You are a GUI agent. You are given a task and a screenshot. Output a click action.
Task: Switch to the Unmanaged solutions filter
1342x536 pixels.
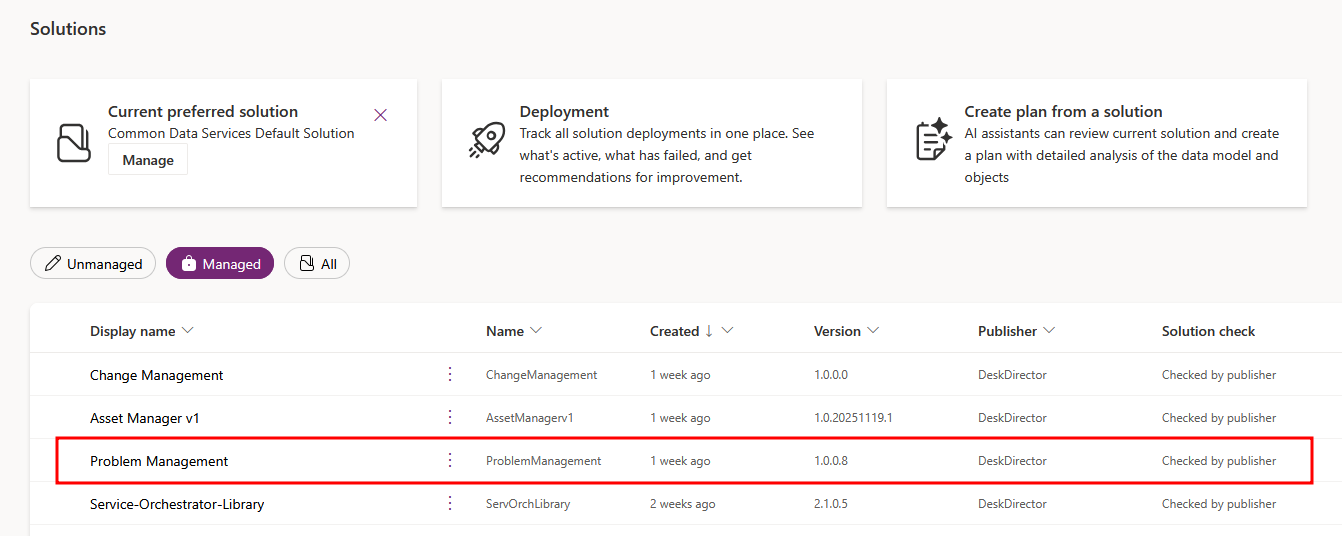click(x=93, y=264)
